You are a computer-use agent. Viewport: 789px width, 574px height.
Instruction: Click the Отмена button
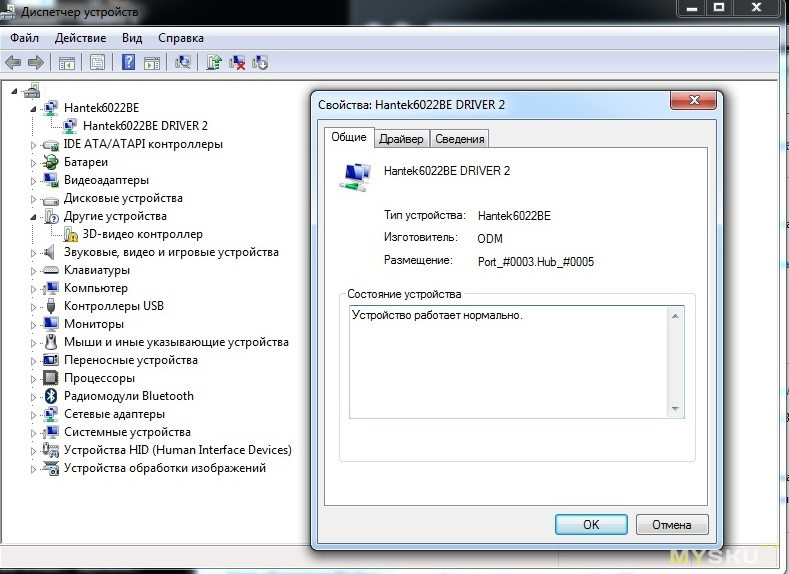coord(672,525)
